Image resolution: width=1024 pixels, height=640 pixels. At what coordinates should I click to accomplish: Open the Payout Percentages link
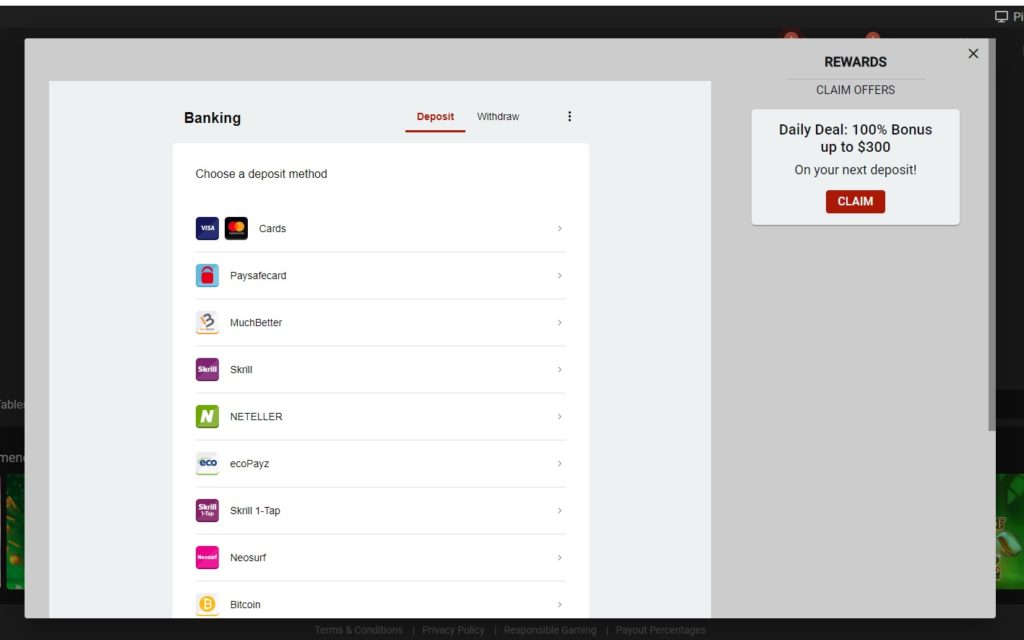[x=660, y=630]
